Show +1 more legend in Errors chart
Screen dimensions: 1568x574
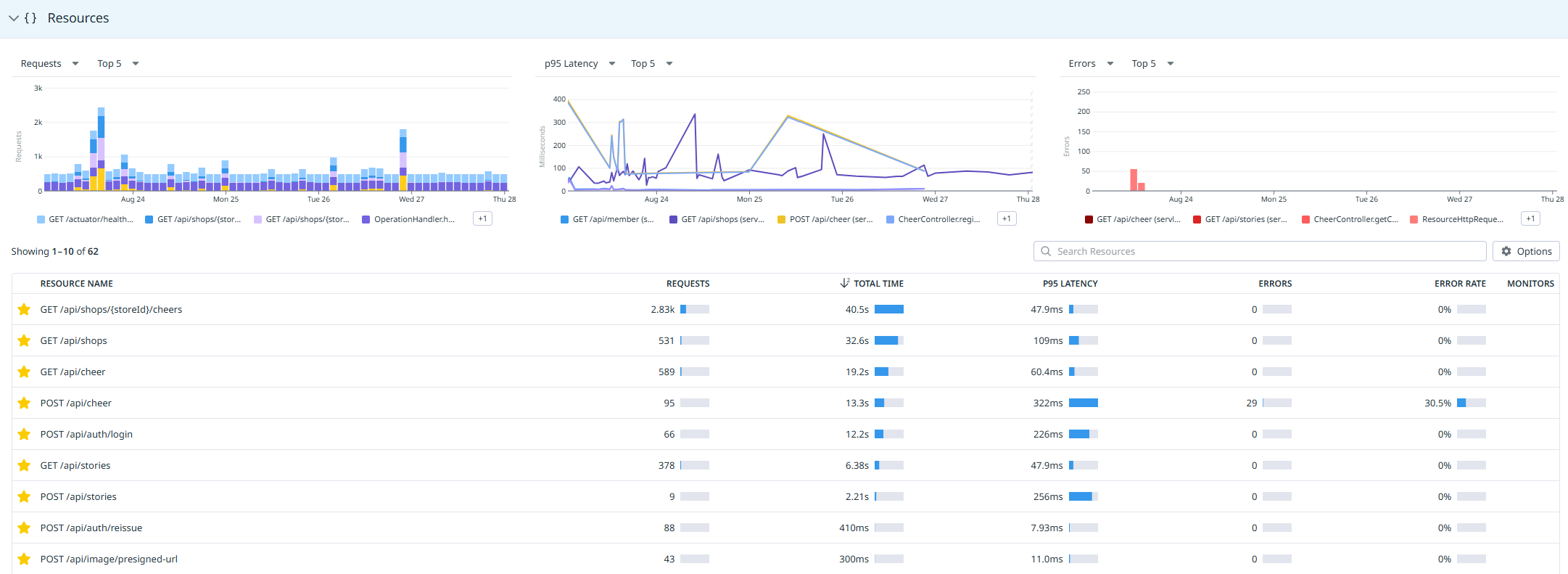point(1530,219)
